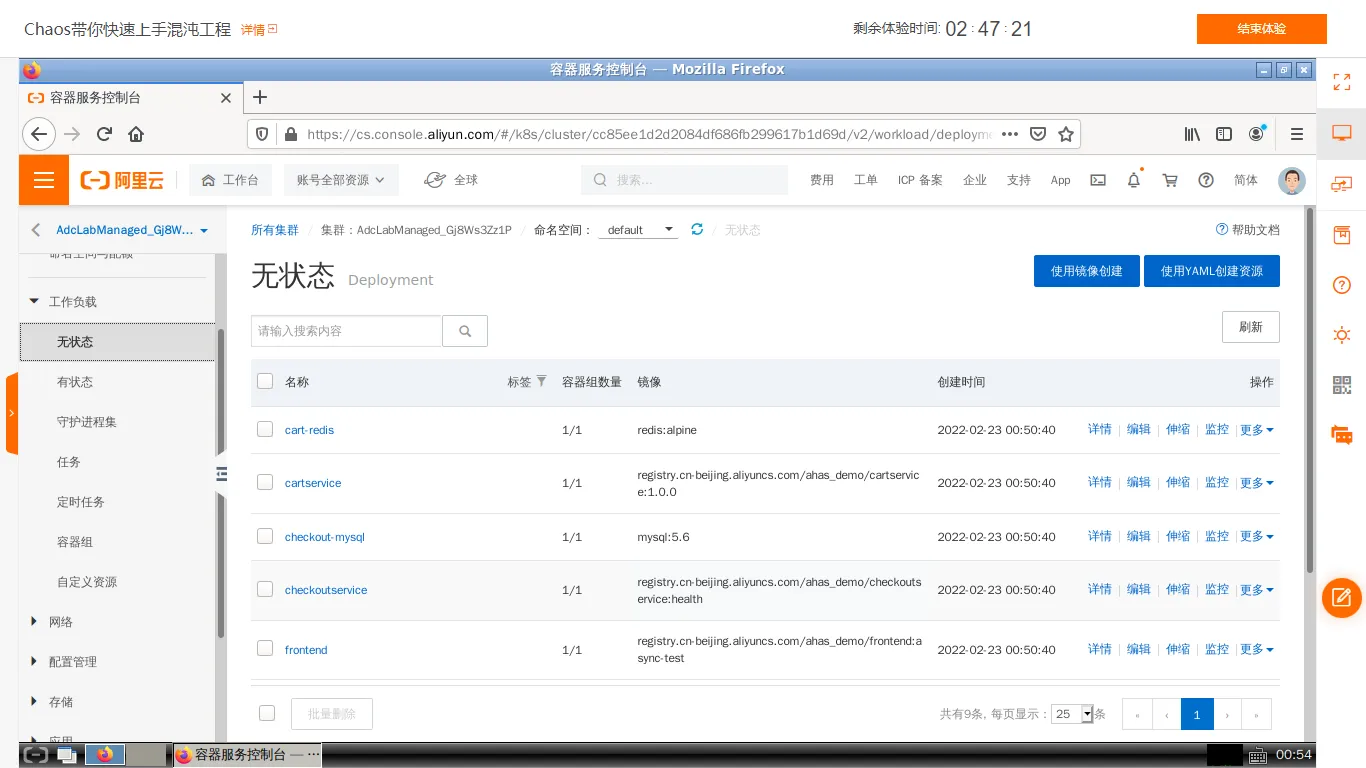Click the orange edit feedback button
1366x768 pixels.
(x=1342, y=598)
